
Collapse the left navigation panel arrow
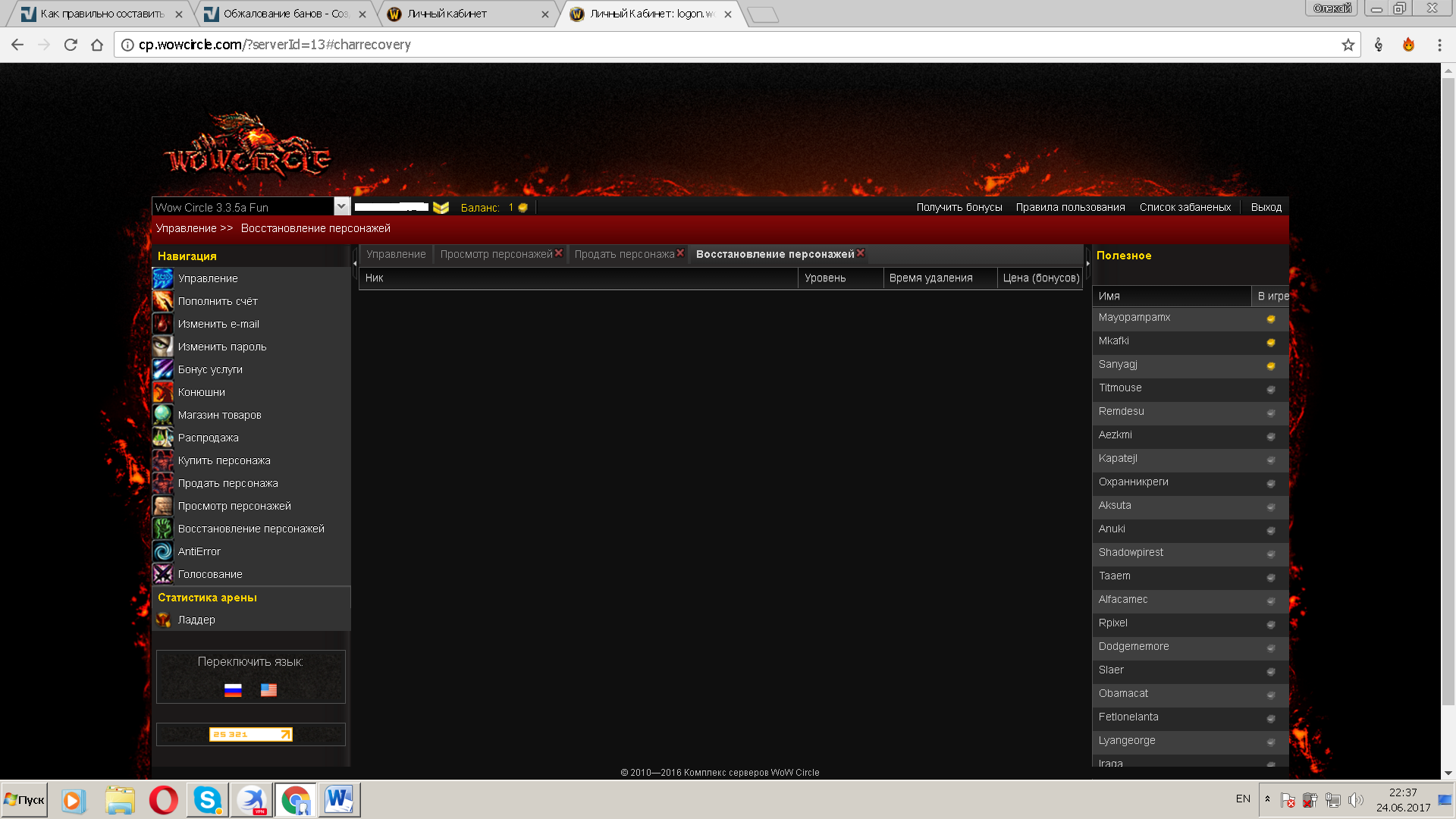355,263
